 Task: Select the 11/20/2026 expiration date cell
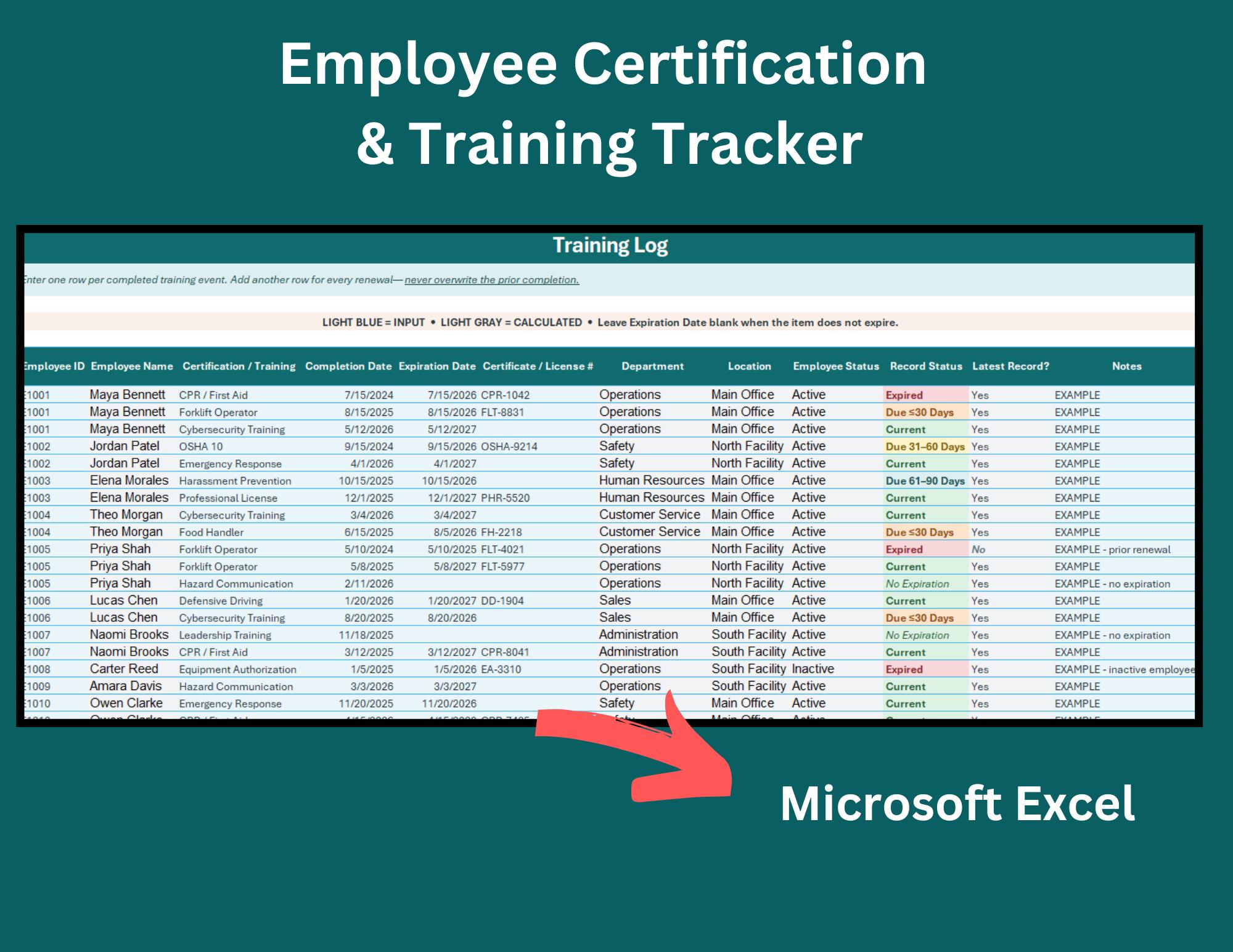click(449, 704)
